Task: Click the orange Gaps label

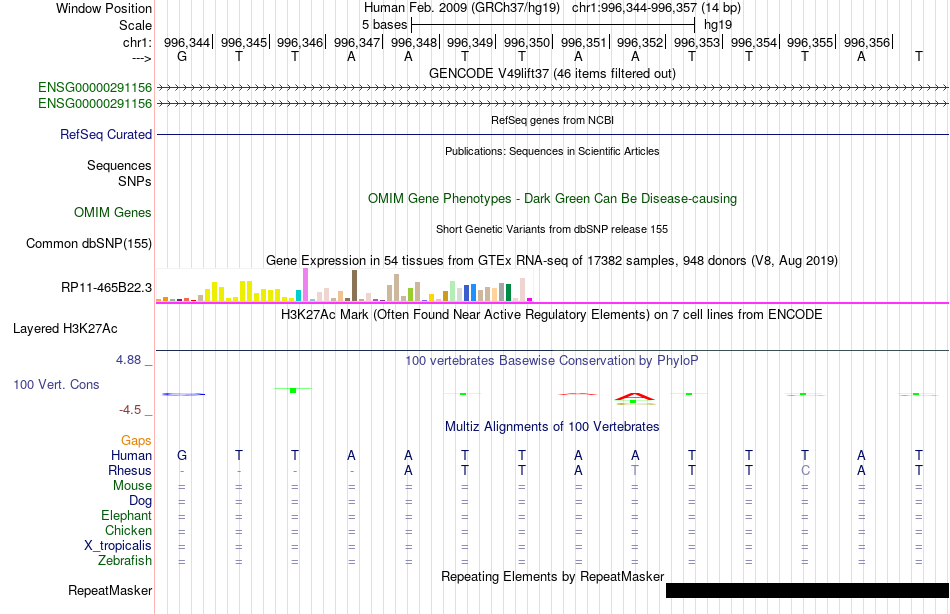Action: click(136, 441)
